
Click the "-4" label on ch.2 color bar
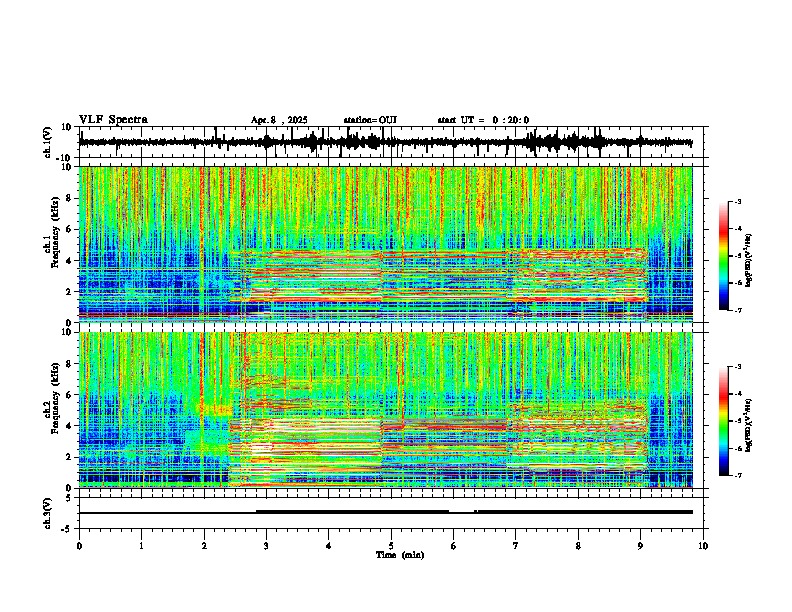coord(738,393)
